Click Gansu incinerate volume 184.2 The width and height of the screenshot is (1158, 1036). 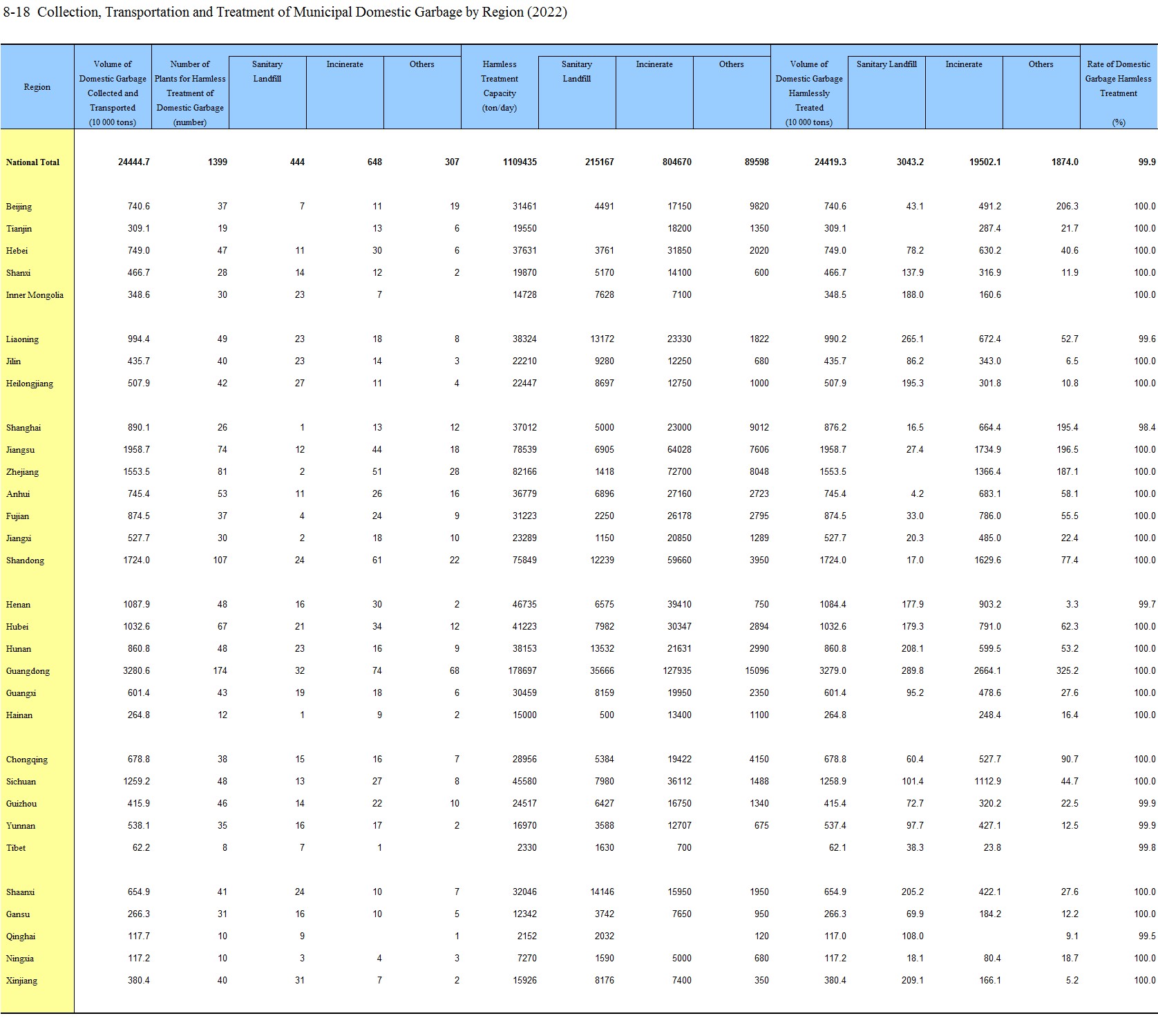[x=989, y=914]
